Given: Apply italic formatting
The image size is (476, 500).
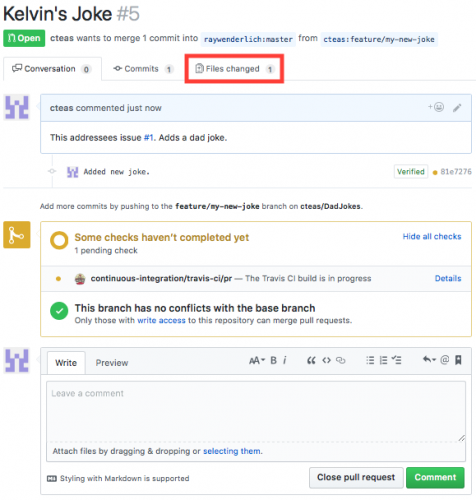Looking at the screenshot, I should tap(285, 360).
